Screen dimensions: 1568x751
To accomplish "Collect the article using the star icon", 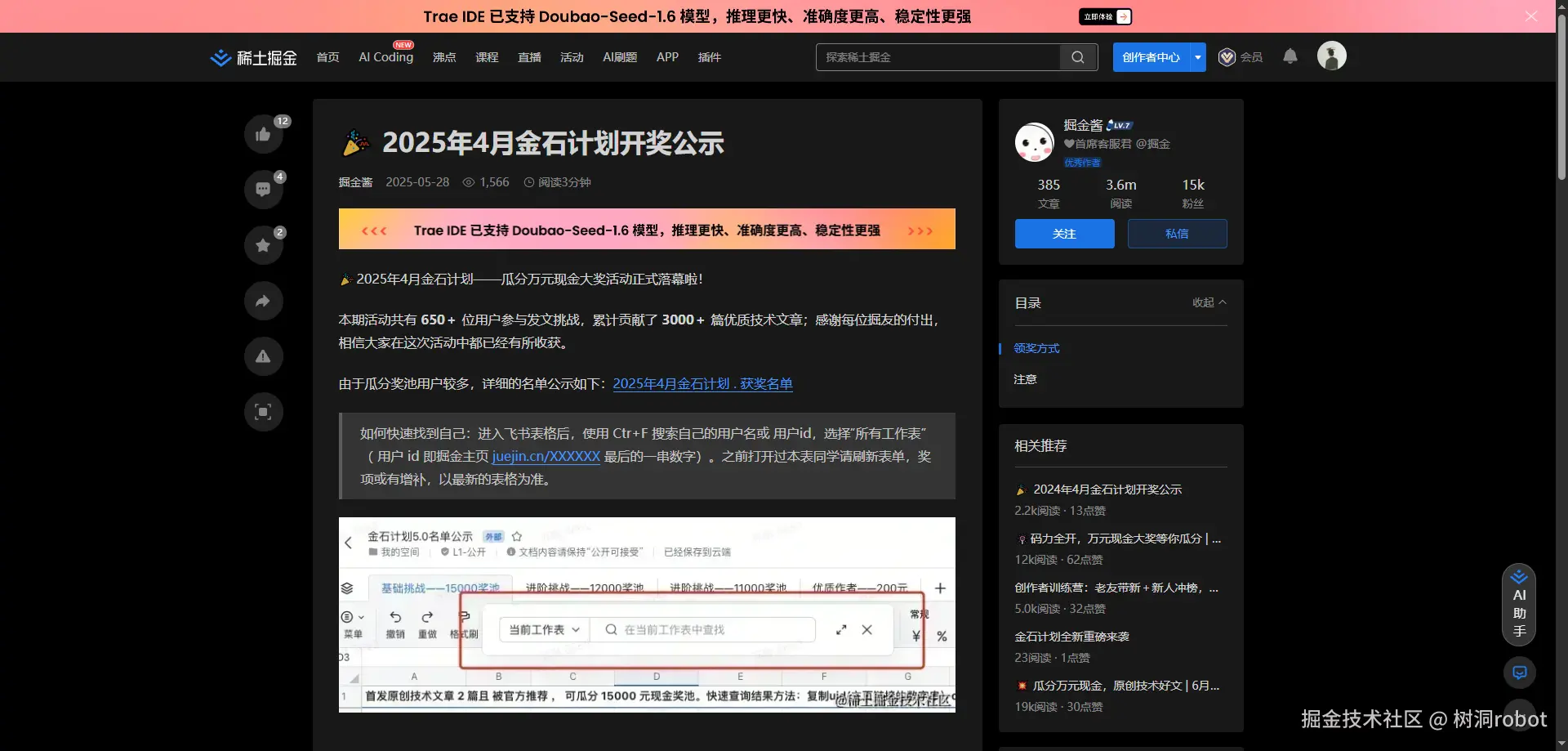I will pyautogui.click(x=262, y=244).
